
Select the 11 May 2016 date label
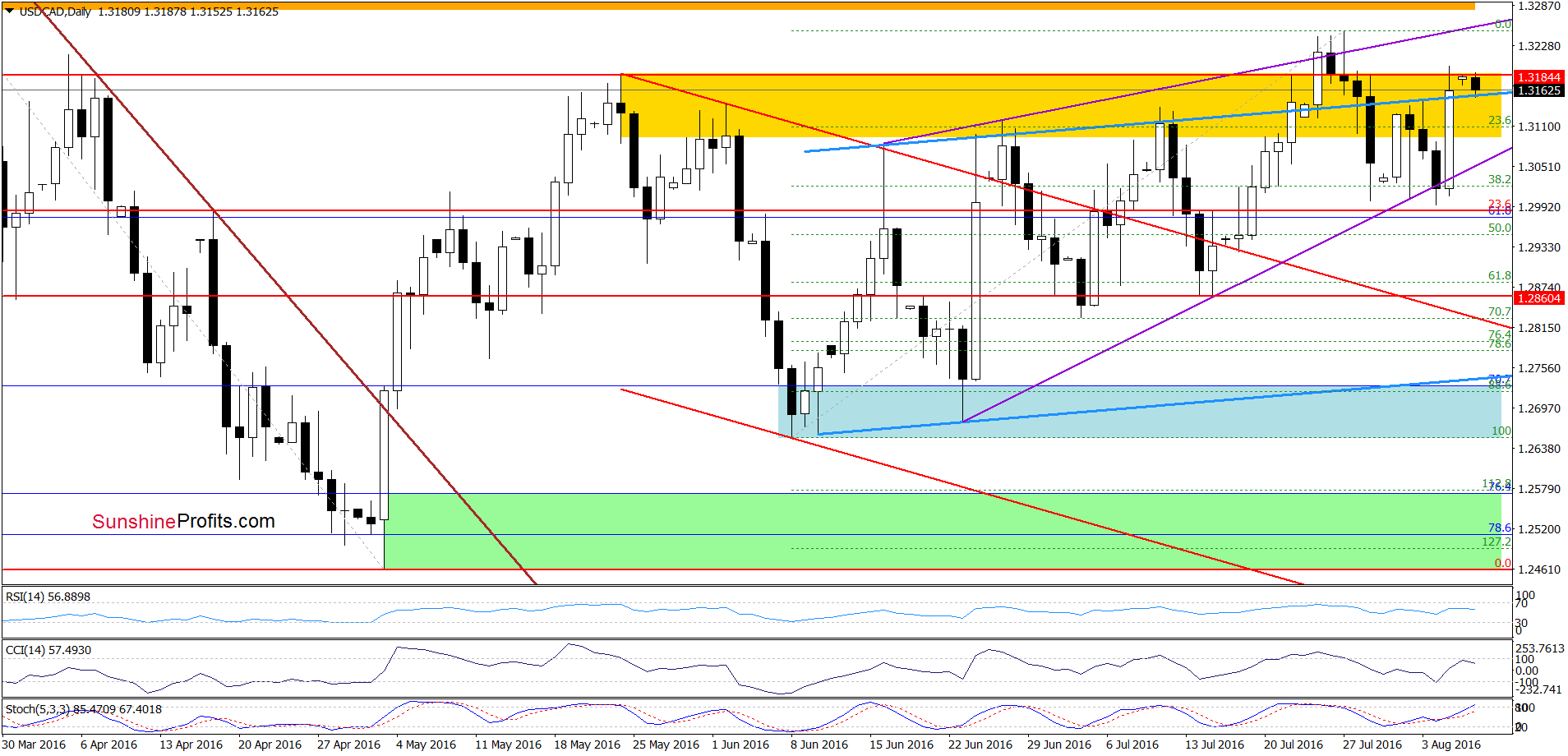tap(508, 744)
